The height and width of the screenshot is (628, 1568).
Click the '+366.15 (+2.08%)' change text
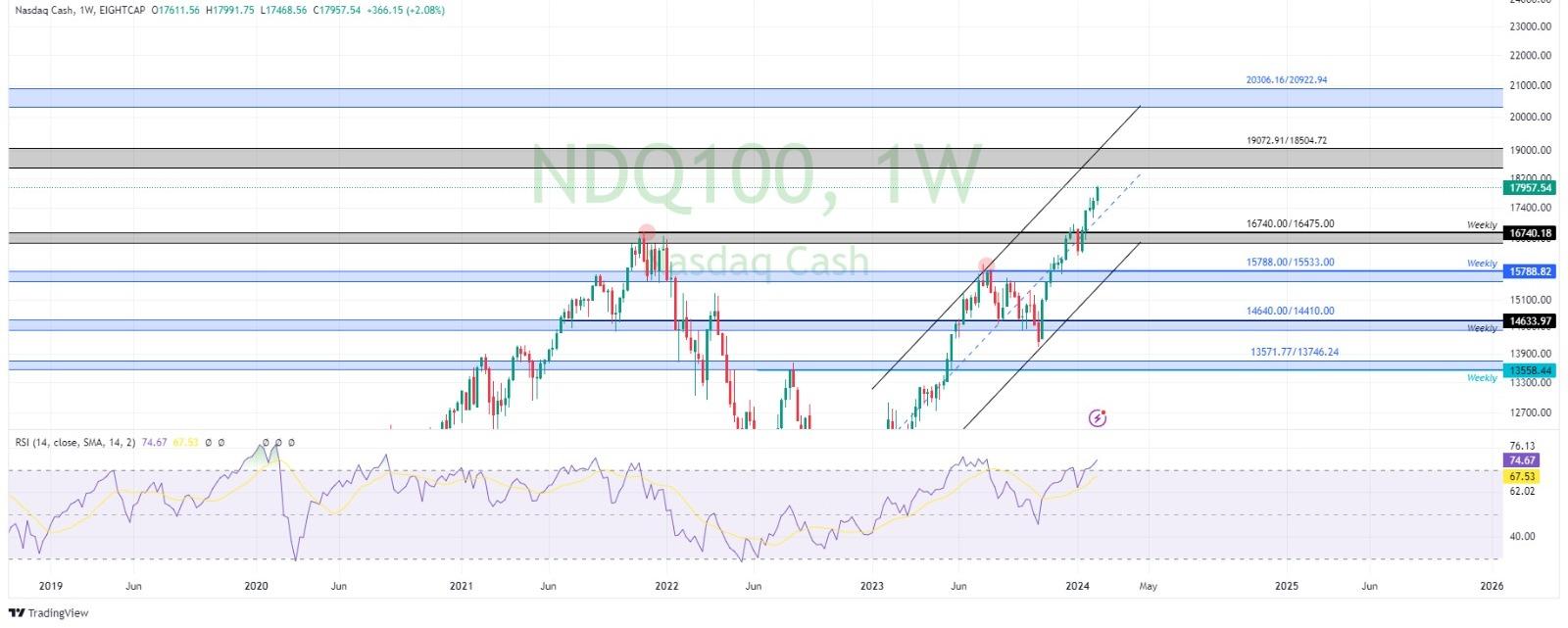tap(406, 11)
